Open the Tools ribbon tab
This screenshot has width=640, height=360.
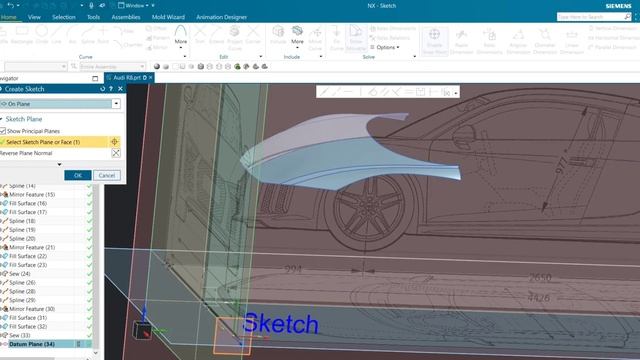click(x=93, y=17)
